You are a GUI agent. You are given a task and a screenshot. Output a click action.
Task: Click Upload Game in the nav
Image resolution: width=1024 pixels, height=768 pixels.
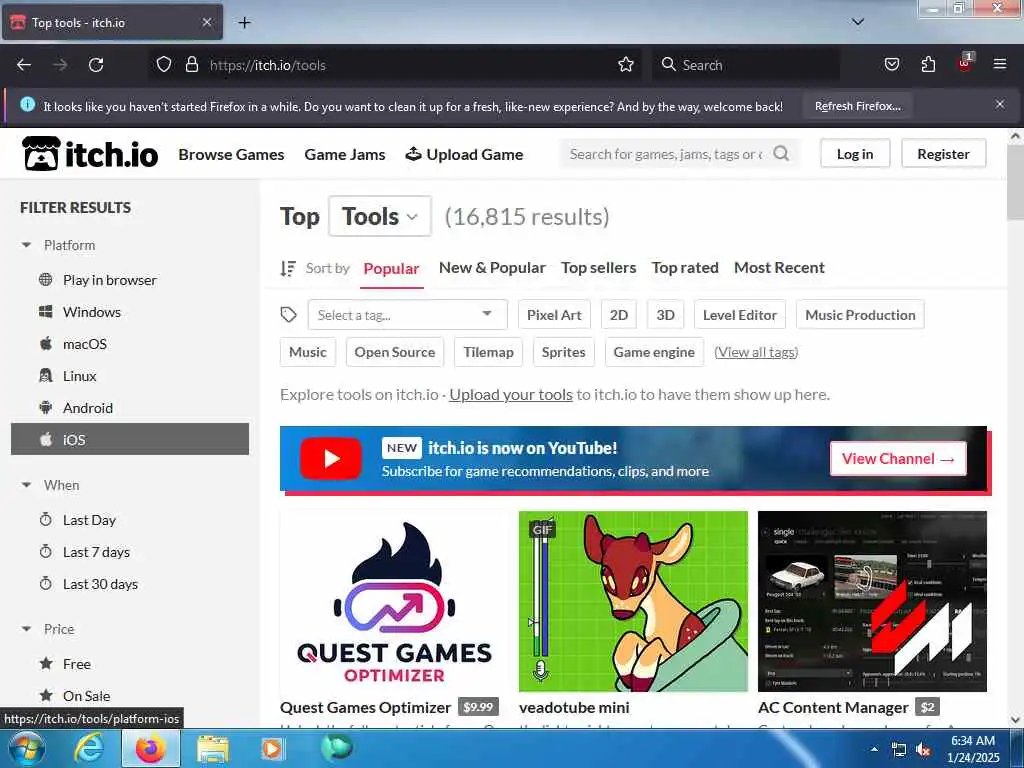(x=464, y=155)
